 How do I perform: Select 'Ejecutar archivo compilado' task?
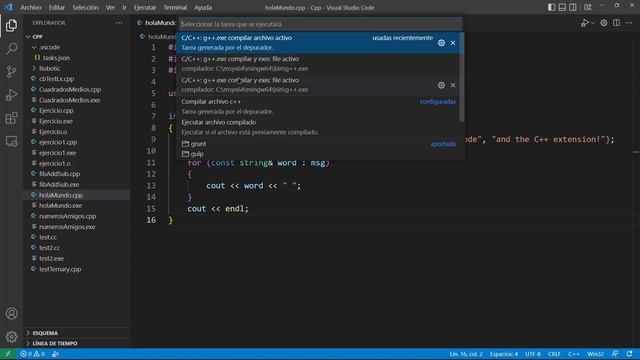coord(318,127)
